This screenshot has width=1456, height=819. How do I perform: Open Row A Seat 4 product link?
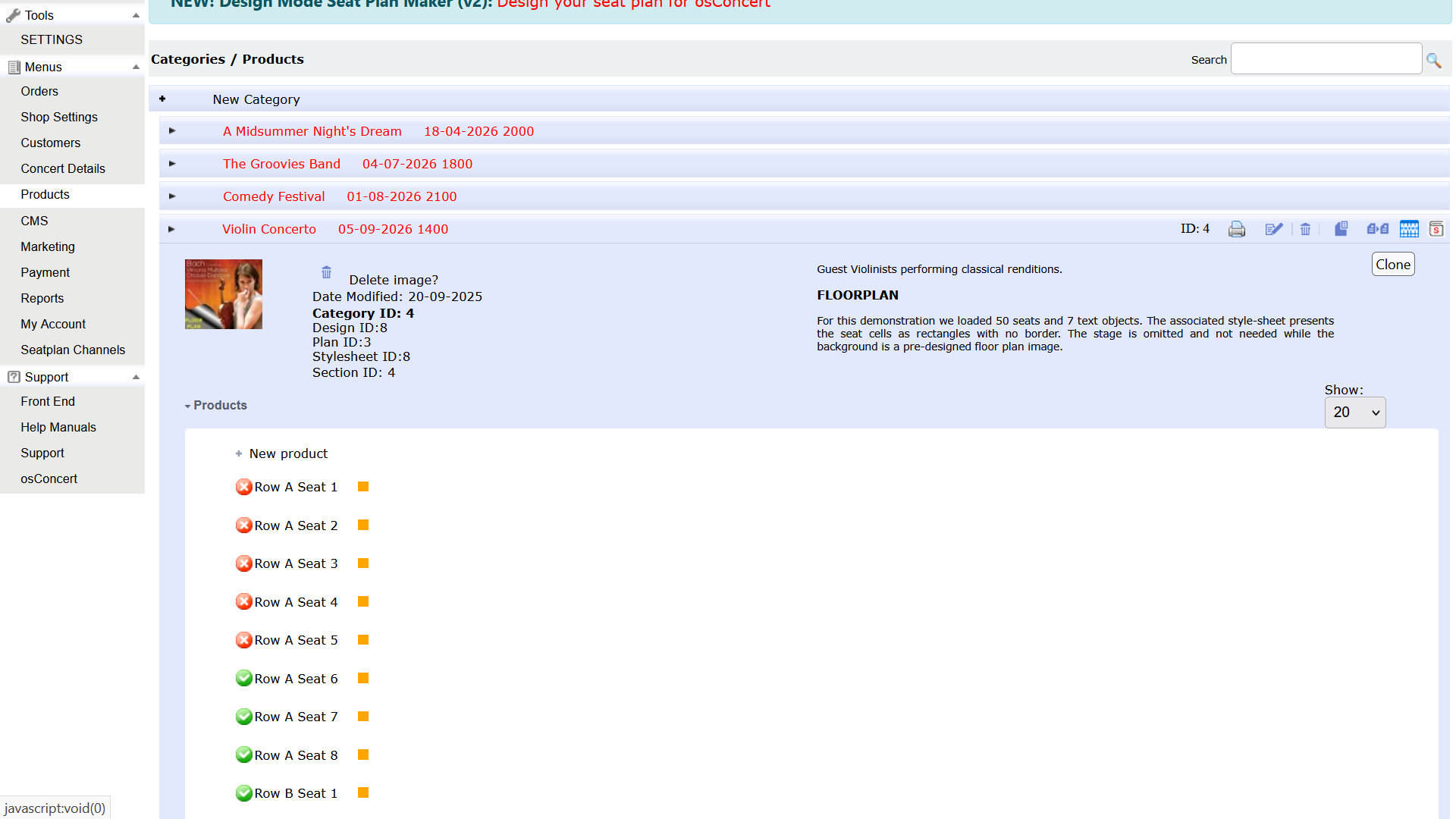[296, 602]
